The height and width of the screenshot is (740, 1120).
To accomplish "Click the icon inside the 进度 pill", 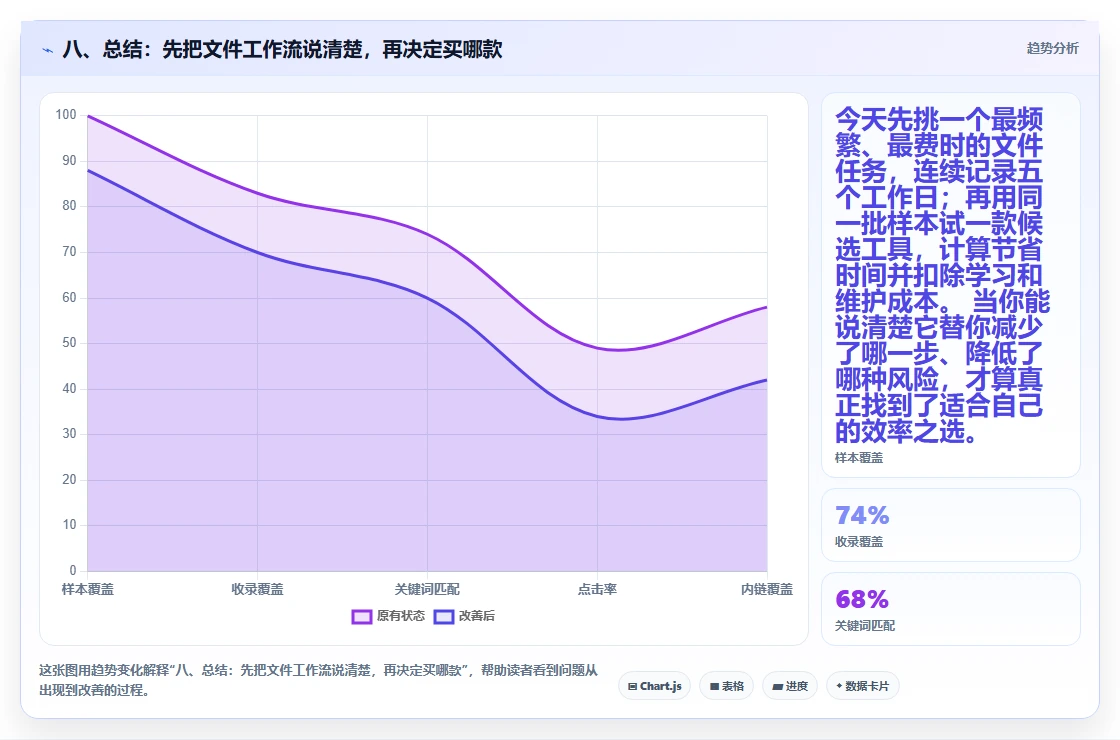I will (777, 686).
